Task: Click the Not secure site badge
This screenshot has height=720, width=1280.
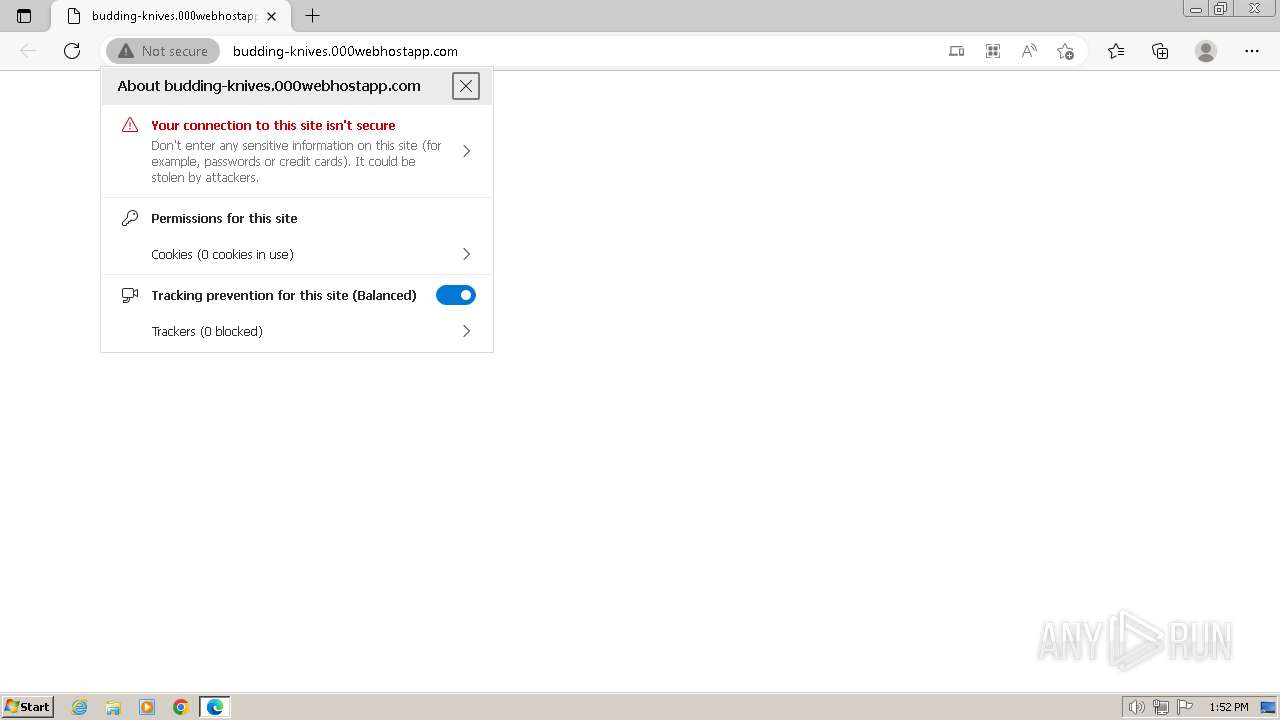Action: point(163,51)
